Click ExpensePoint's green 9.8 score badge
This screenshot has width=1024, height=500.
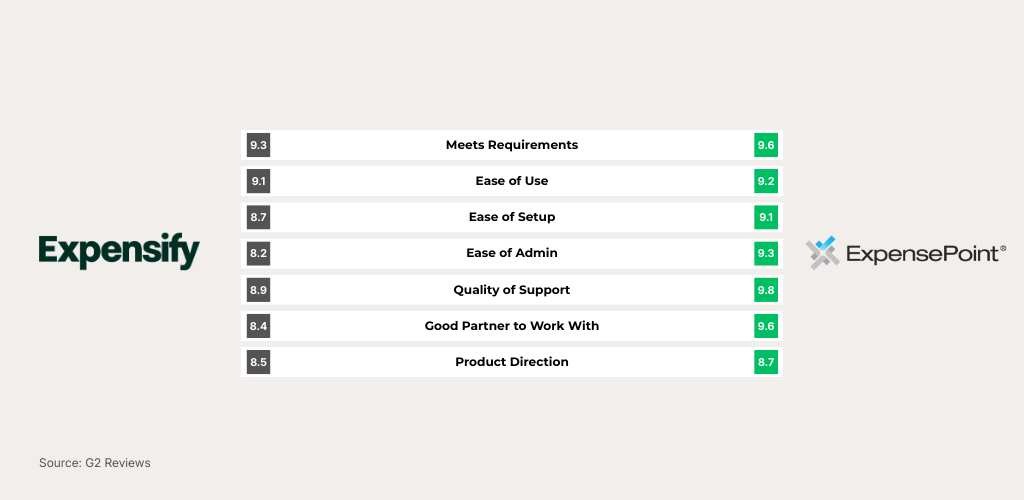(x=766, y=290)
